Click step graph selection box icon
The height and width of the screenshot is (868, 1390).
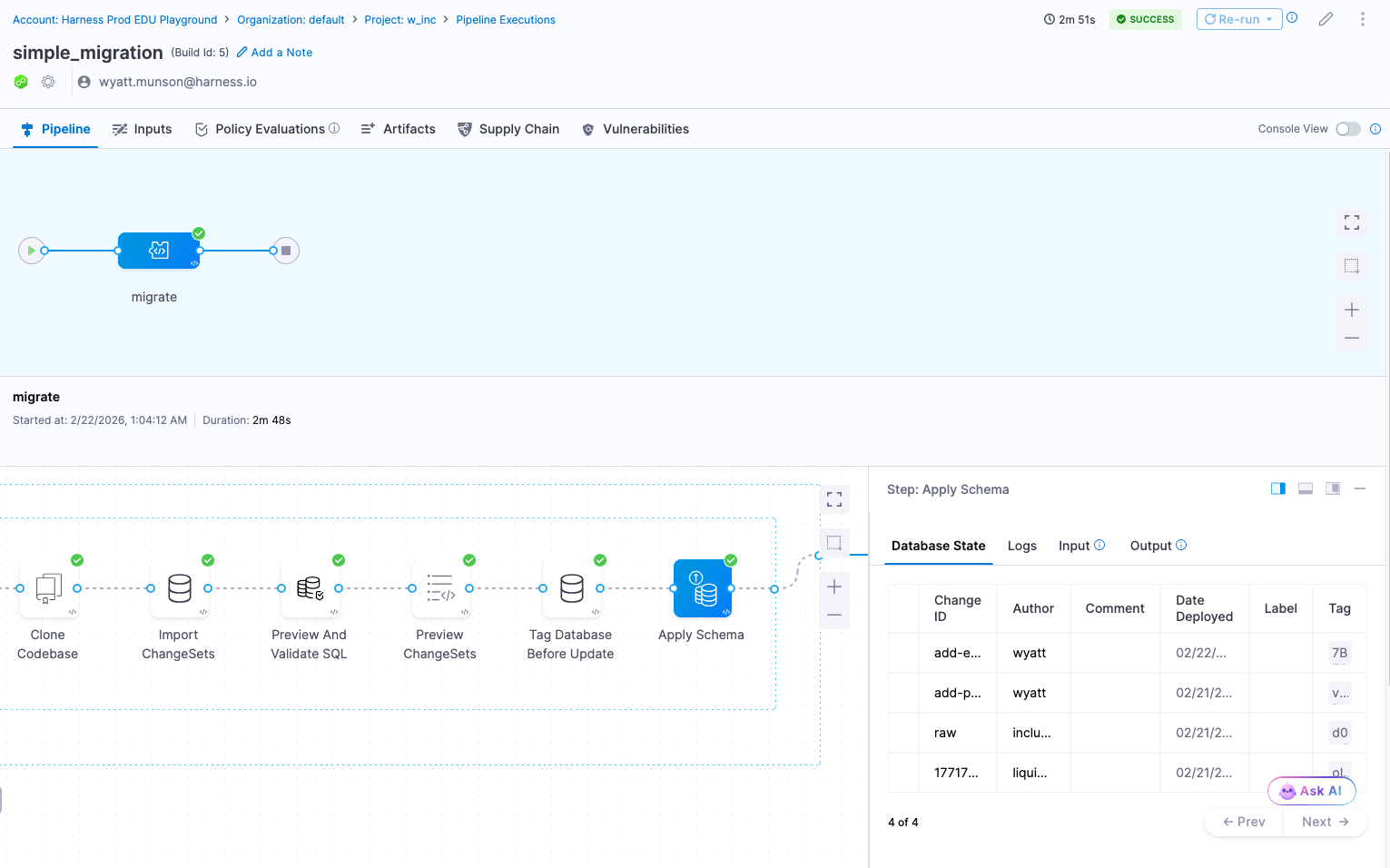click(834, 543)
